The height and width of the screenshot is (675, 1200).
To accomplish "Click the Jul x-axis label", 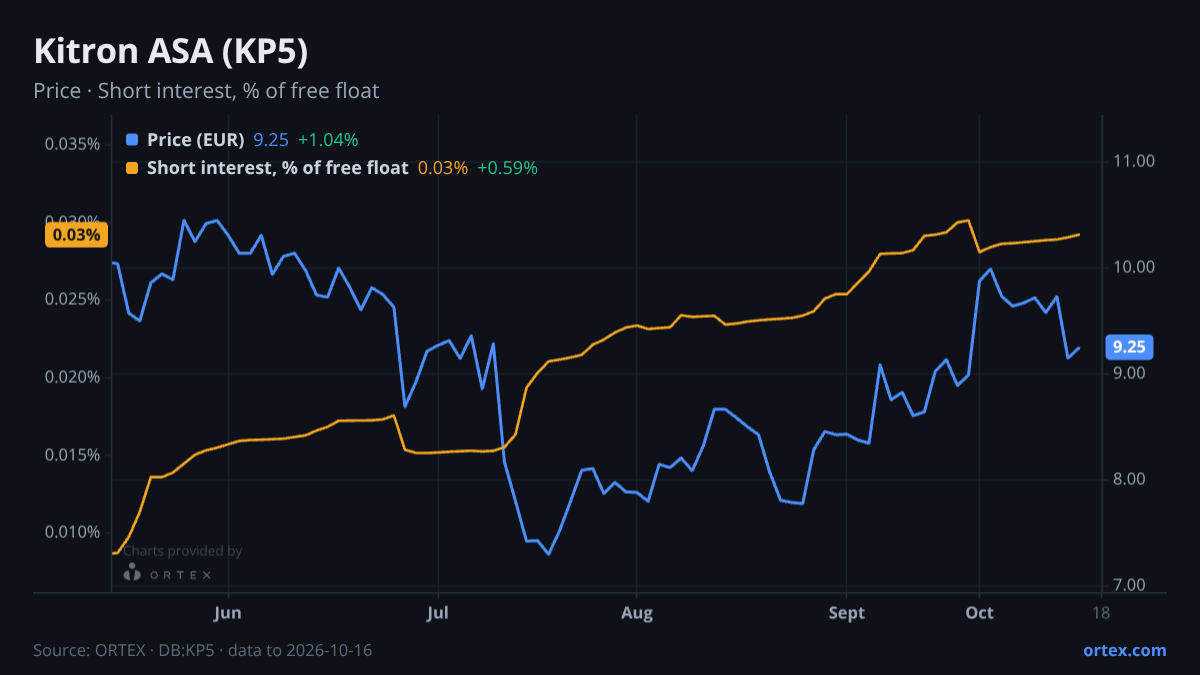I will click(x=437, y=612).
